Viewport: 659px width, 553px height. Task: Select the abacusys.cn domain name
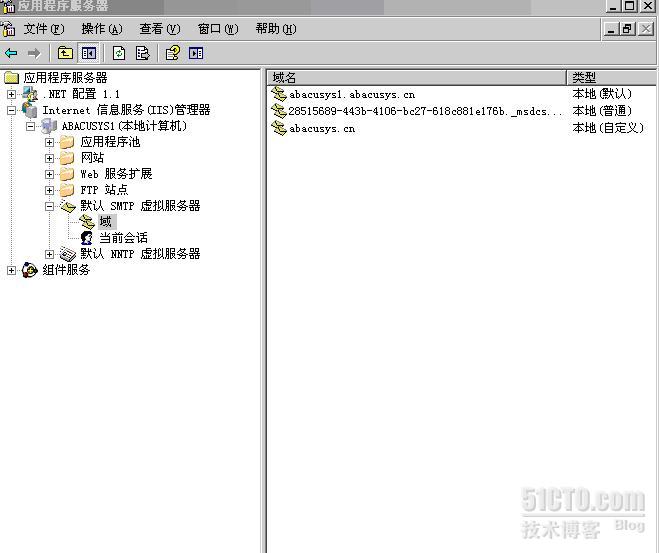click(x=322, y=129)
